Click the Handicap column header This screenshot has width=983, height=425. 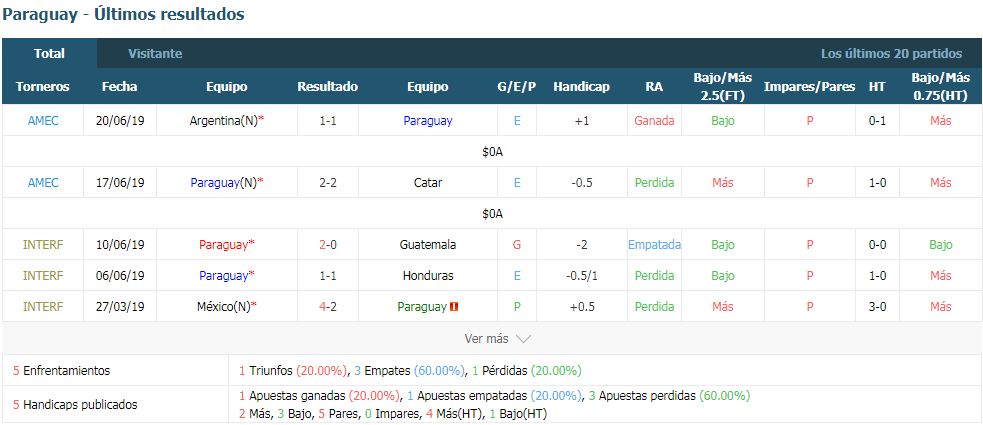581,87
